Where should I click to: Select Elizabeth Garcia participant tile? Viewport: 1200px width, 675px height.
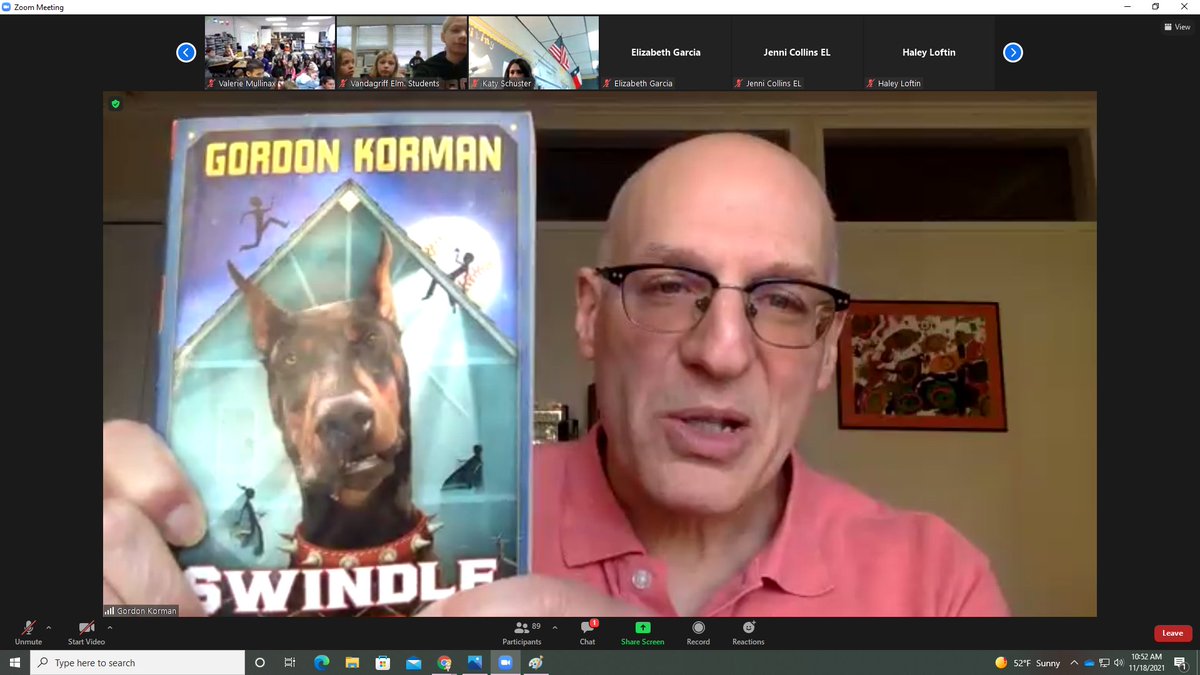click(x=666, y=52)
